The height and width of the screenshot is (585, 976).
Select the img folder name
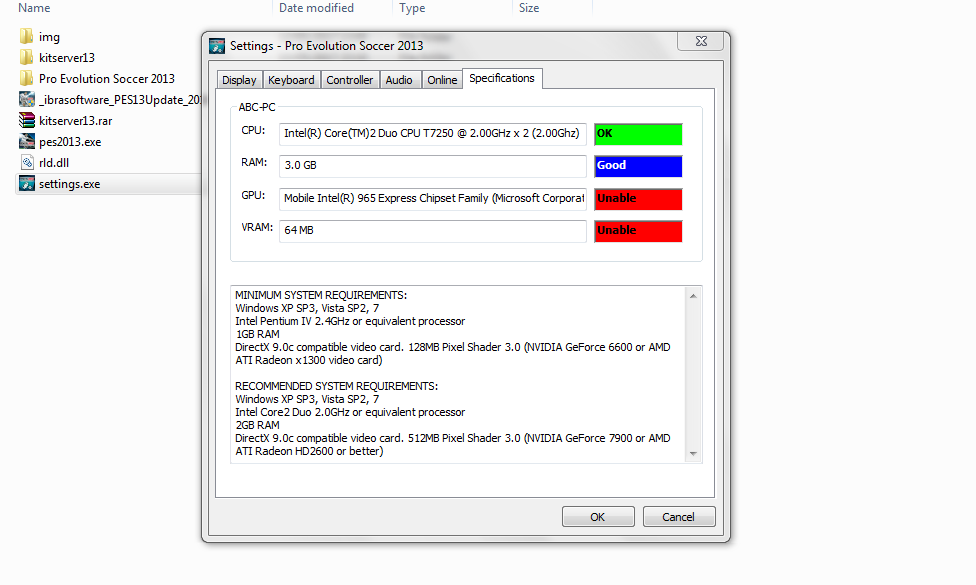[x=49, y=37]
